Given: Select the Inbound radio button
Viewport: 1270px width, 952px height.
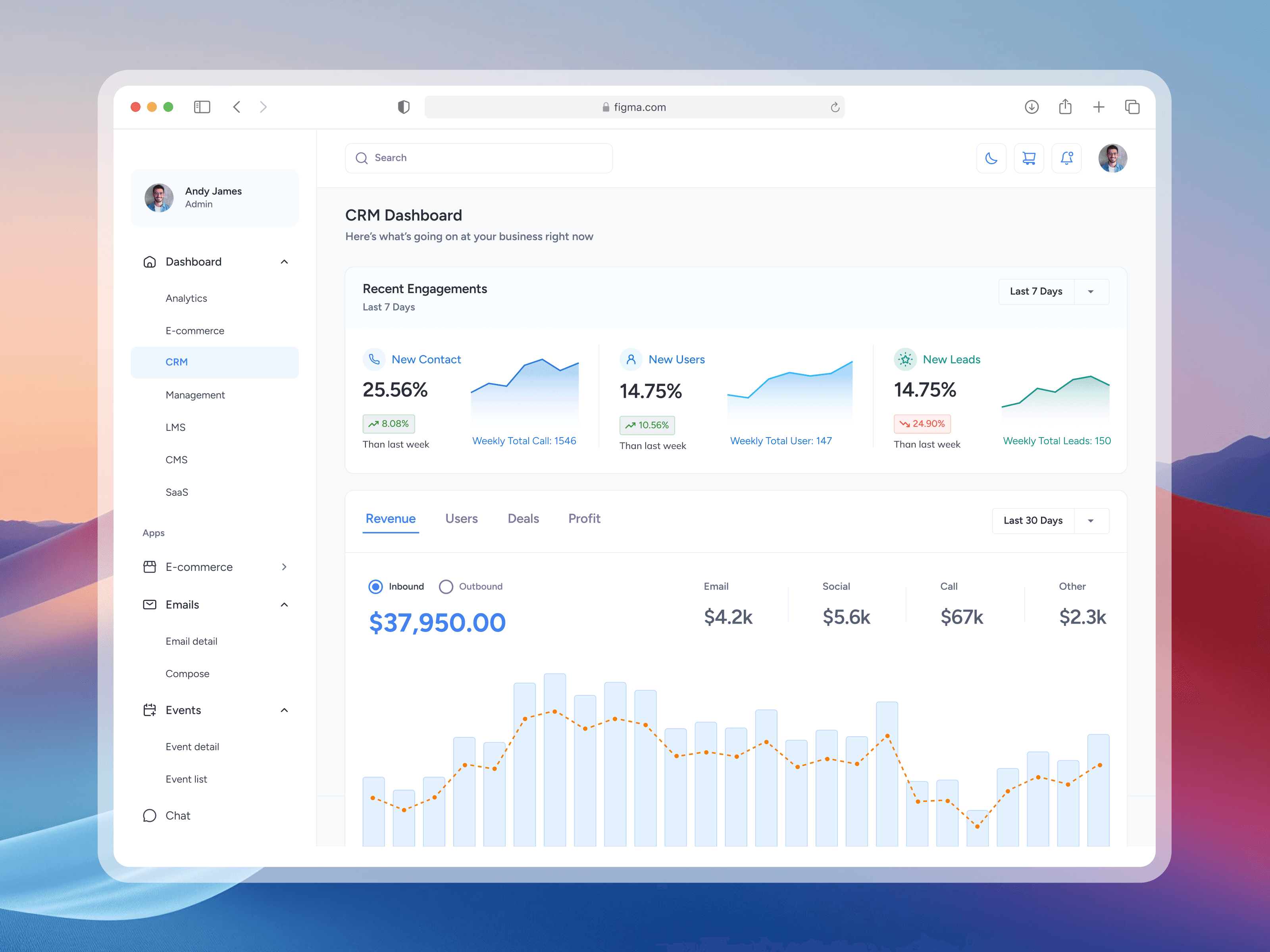Looking at the screenshot, I should tap(375, 586).
